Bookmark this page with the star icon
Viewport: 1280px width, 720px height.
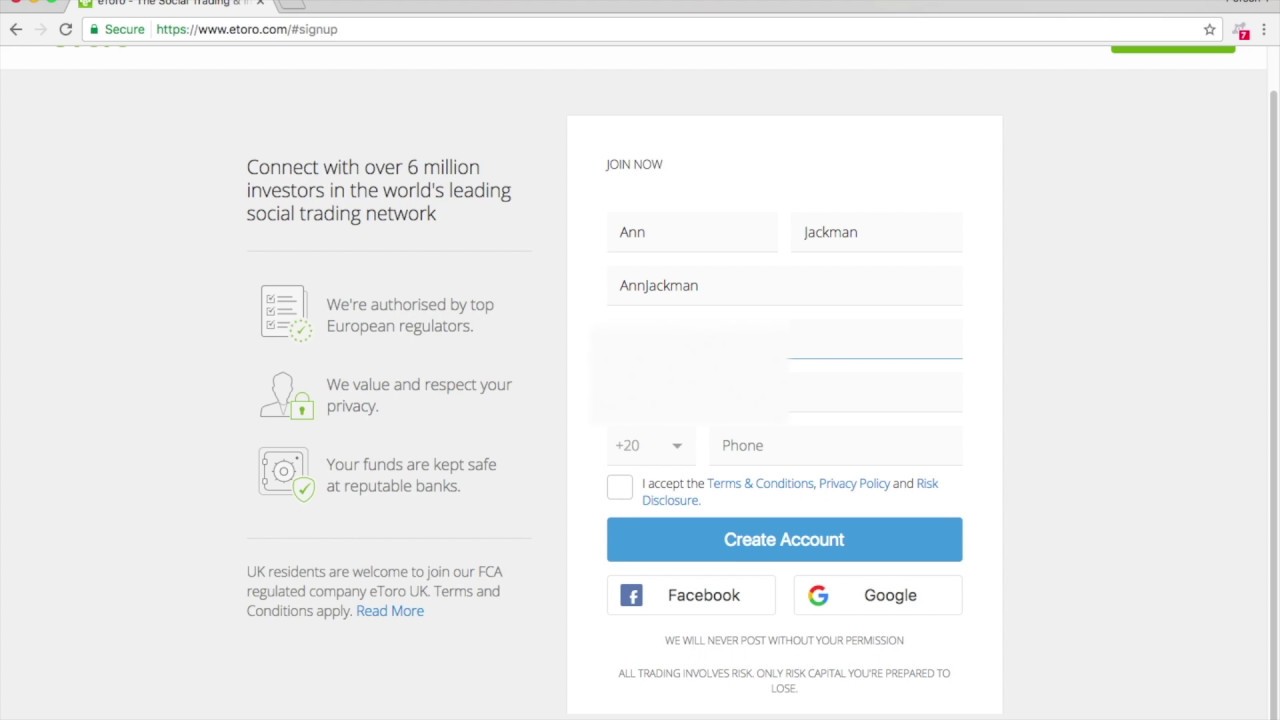click(x=1209, y=29)
